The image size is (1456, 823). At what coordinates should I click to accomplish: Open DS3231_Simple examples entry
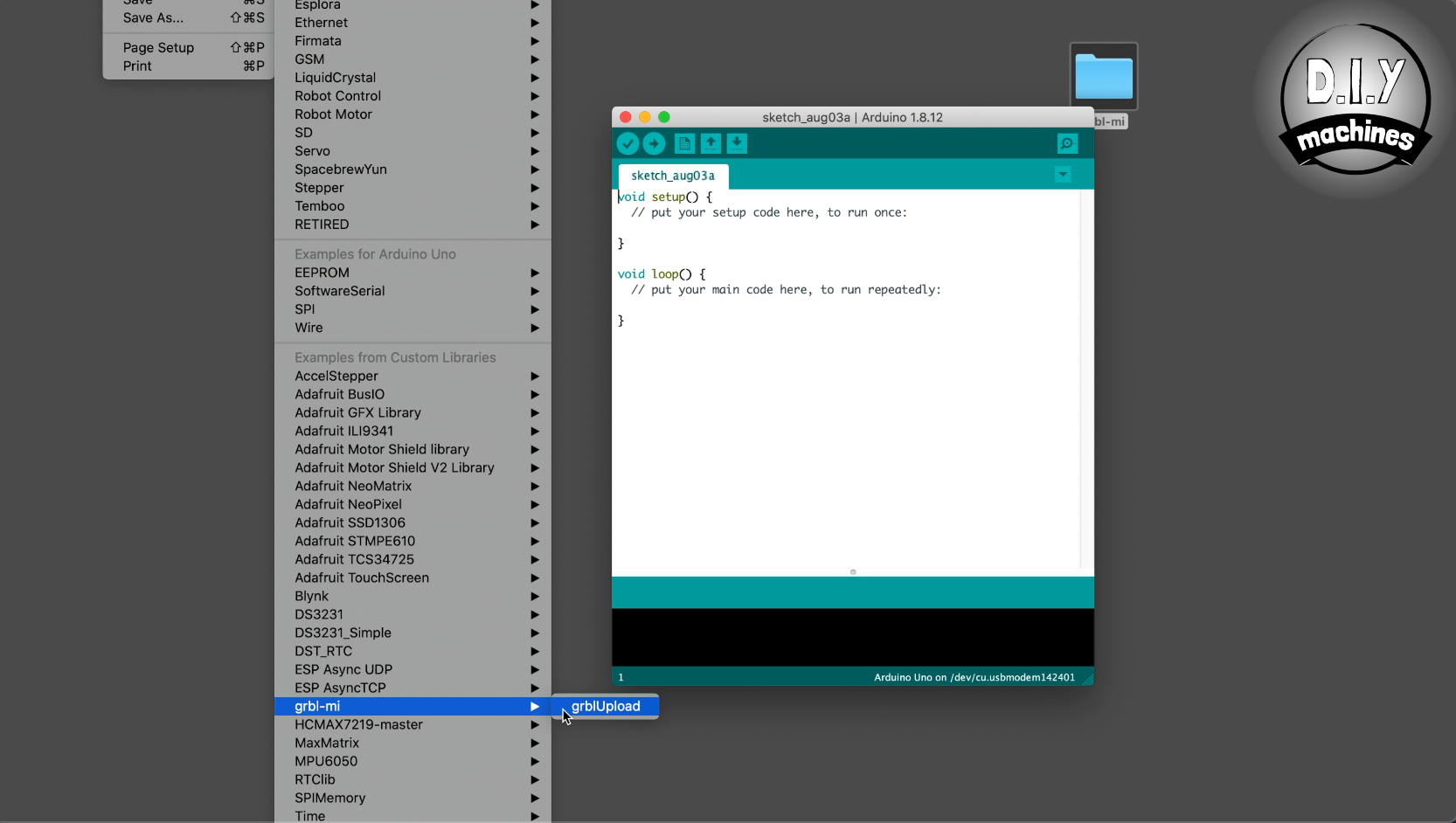413,633
